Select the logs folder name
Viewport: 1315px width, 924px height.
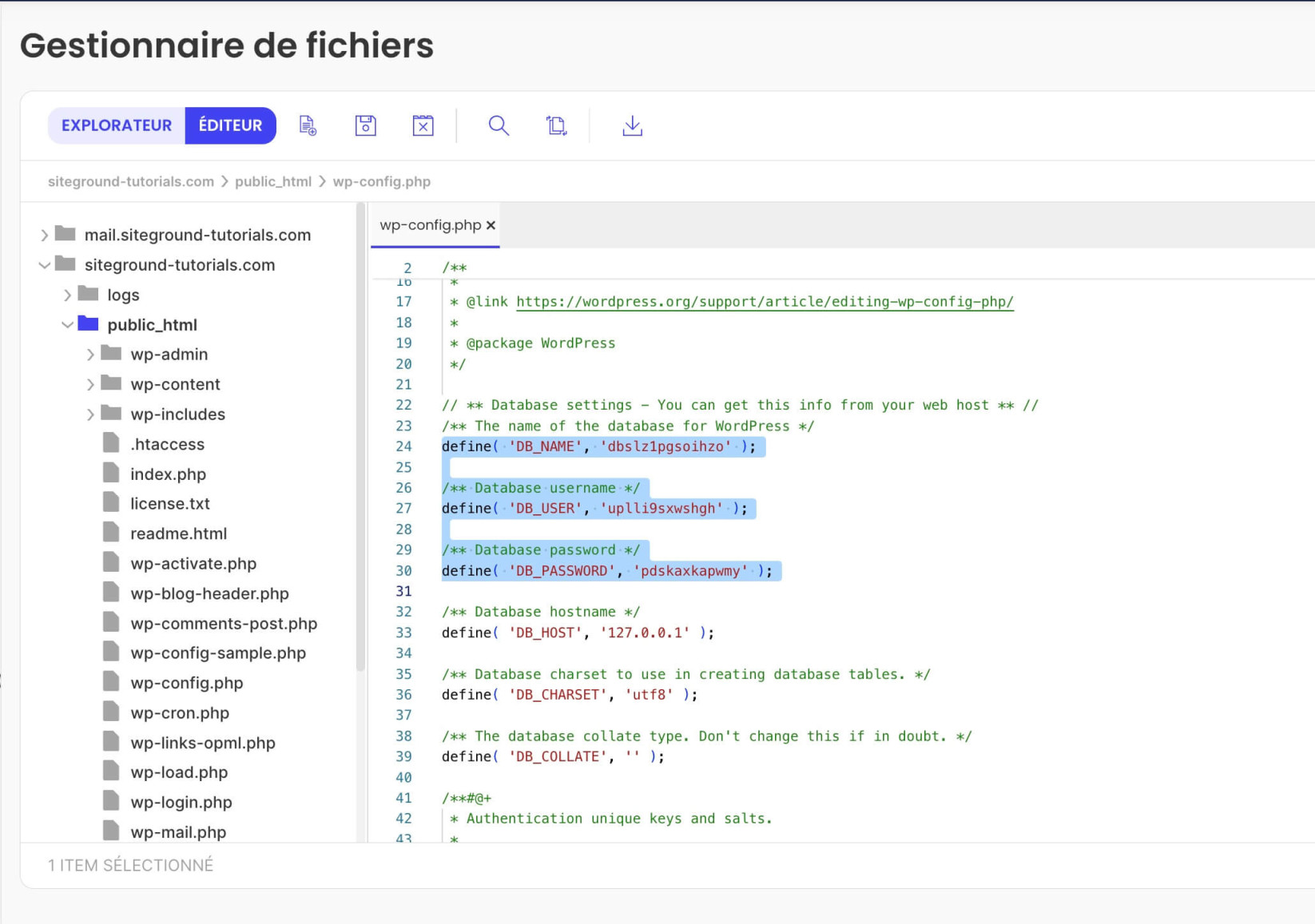[x=123, y=295]
